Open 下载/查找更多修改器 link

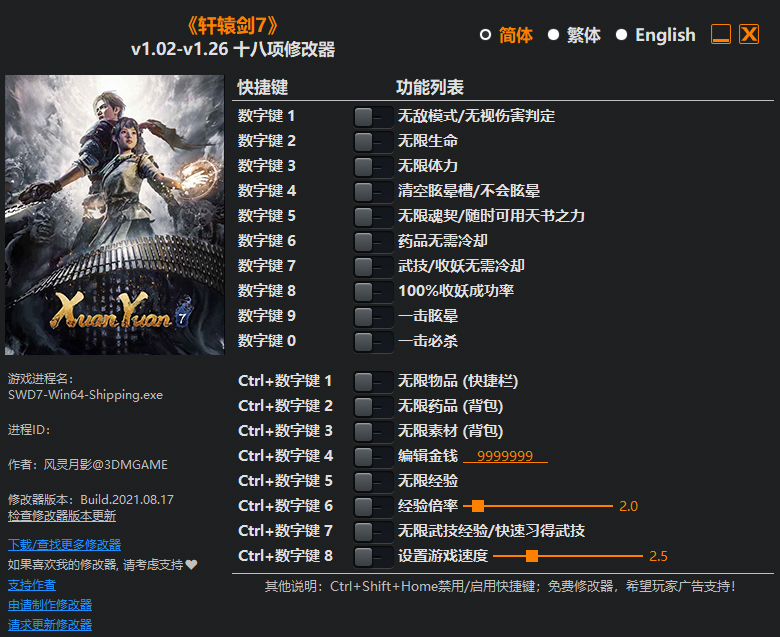(65, 545)
